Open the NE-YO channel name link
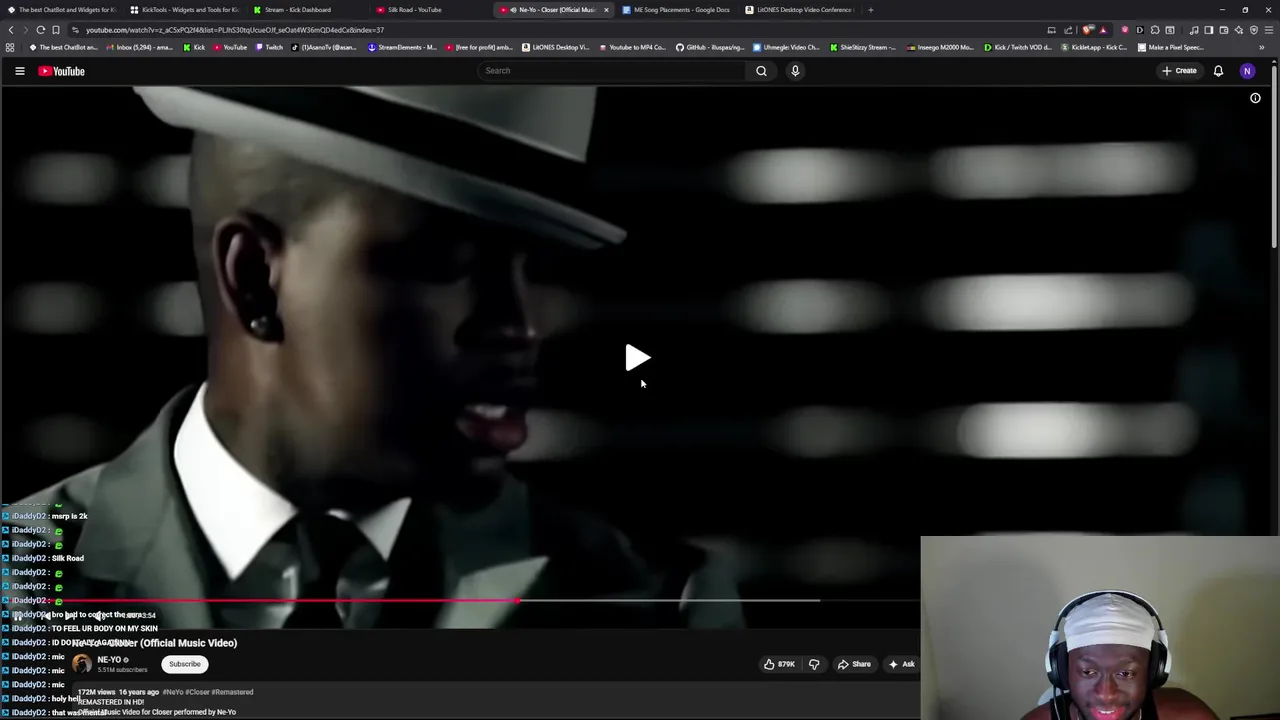 pos(109,660)
